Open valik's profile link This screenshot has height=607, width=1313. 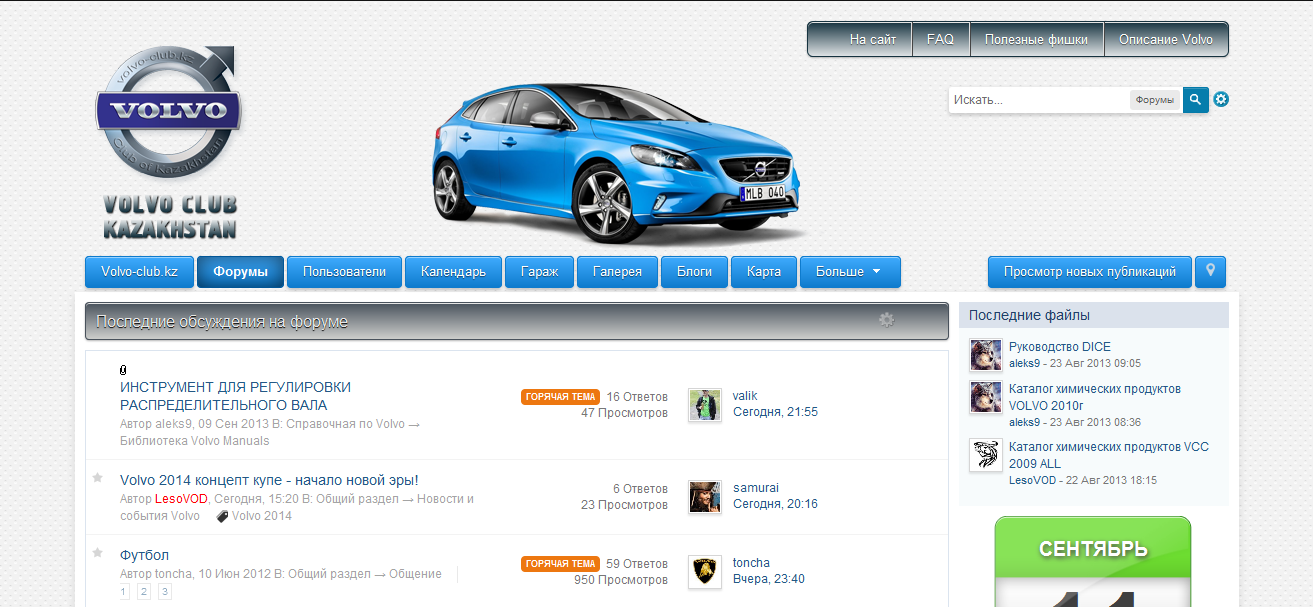[745, 396]
